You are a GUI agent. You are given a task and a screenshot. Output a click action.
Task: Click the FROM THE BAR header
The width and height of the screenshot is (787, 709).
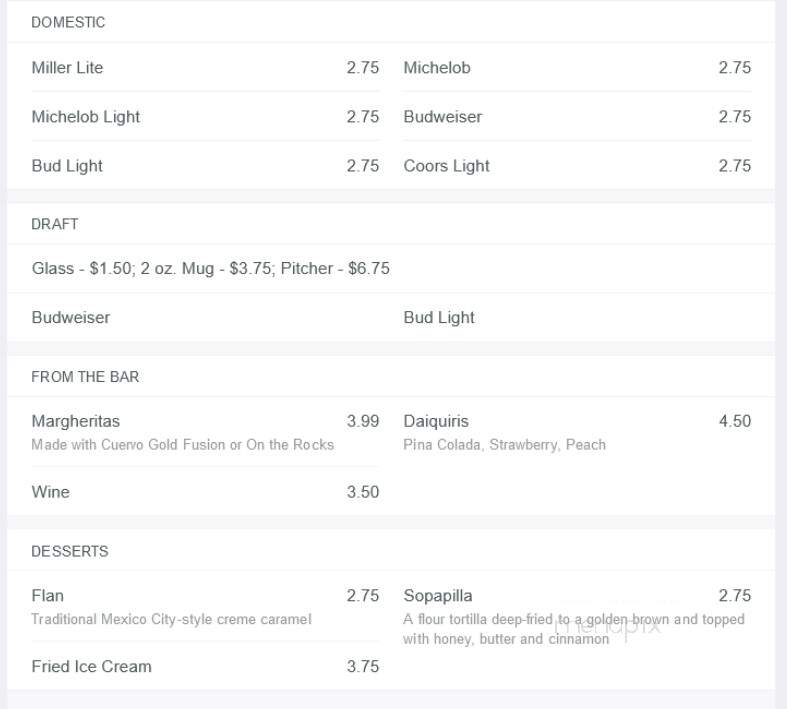click(x=85, y=376)
